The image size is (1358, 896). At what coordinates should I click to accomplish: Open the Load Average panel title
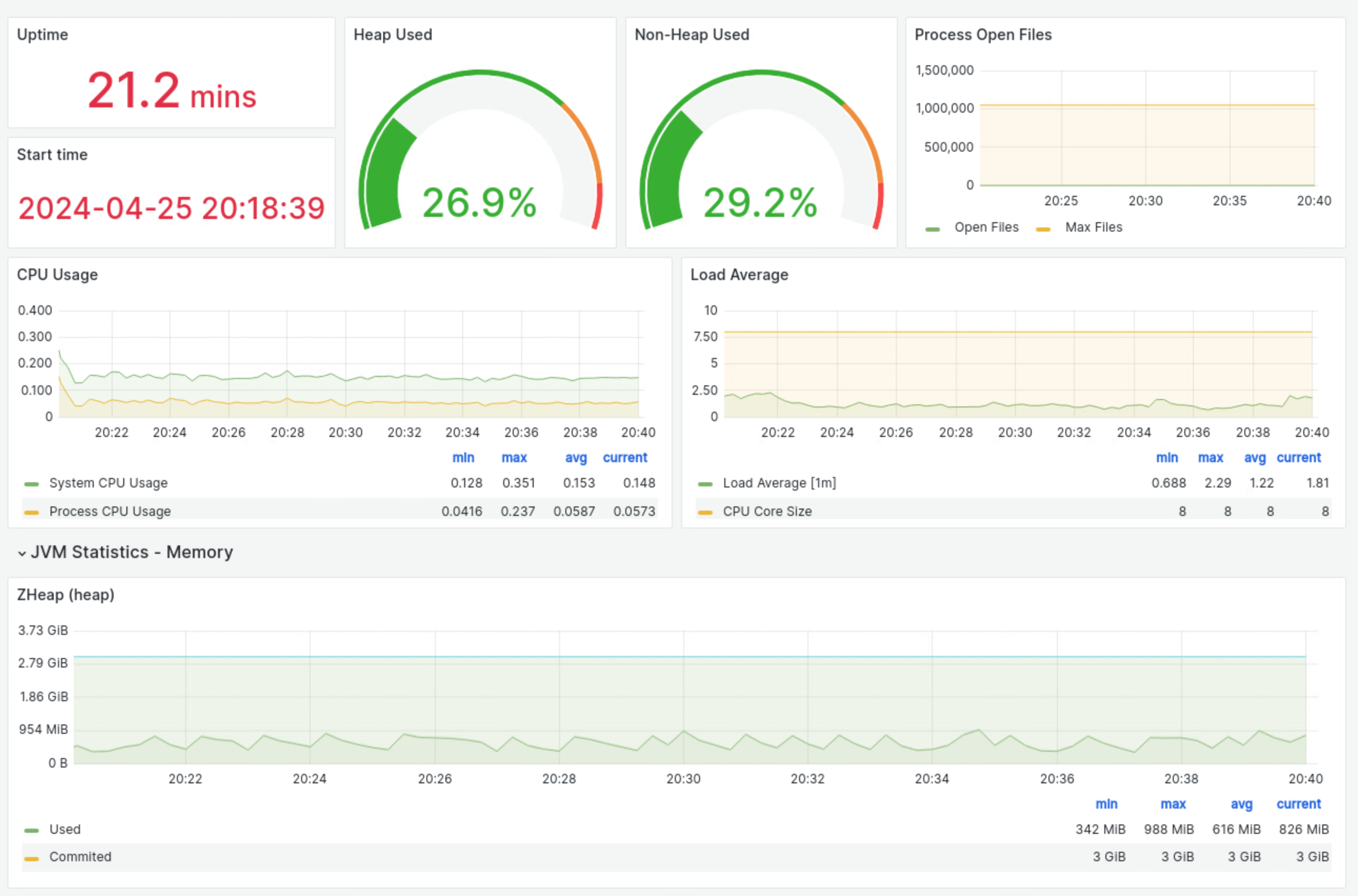738,274
